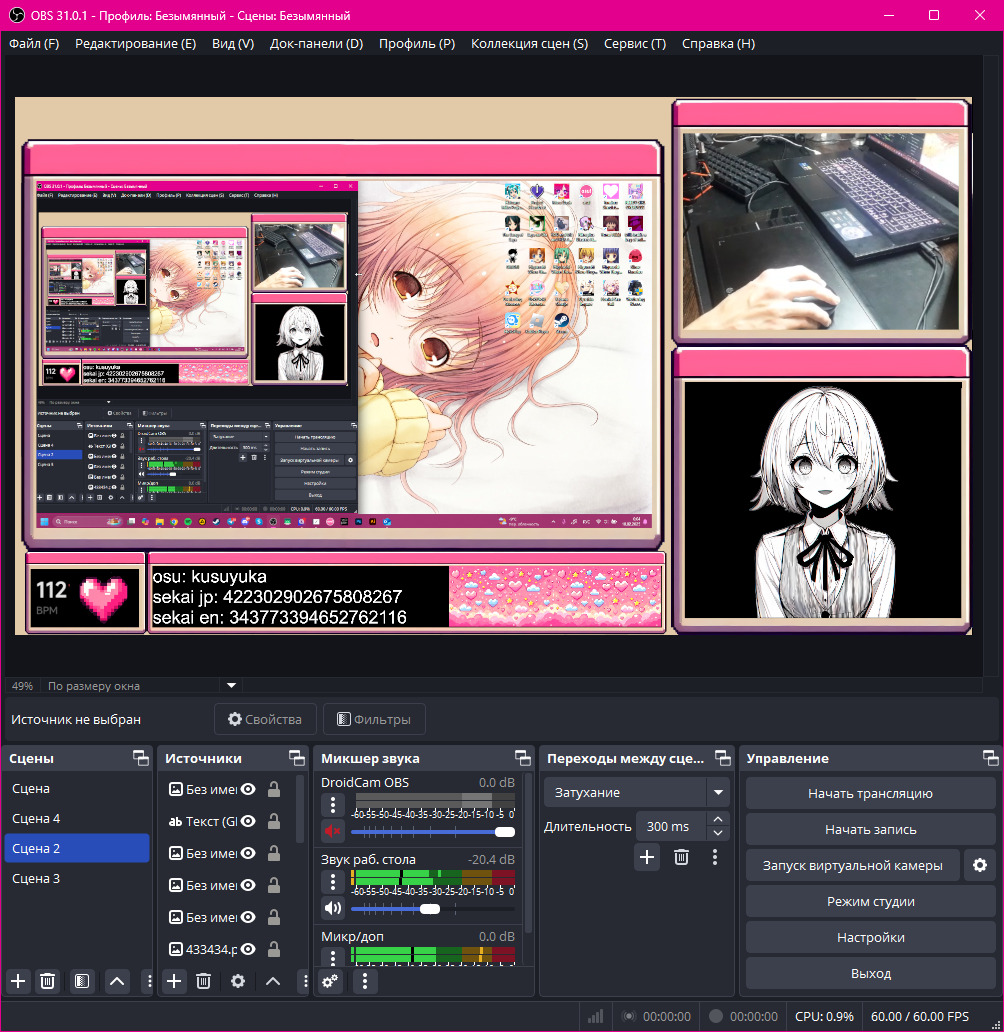
Task: Click the recording status circle in status bar
Action: (716, 1016)
